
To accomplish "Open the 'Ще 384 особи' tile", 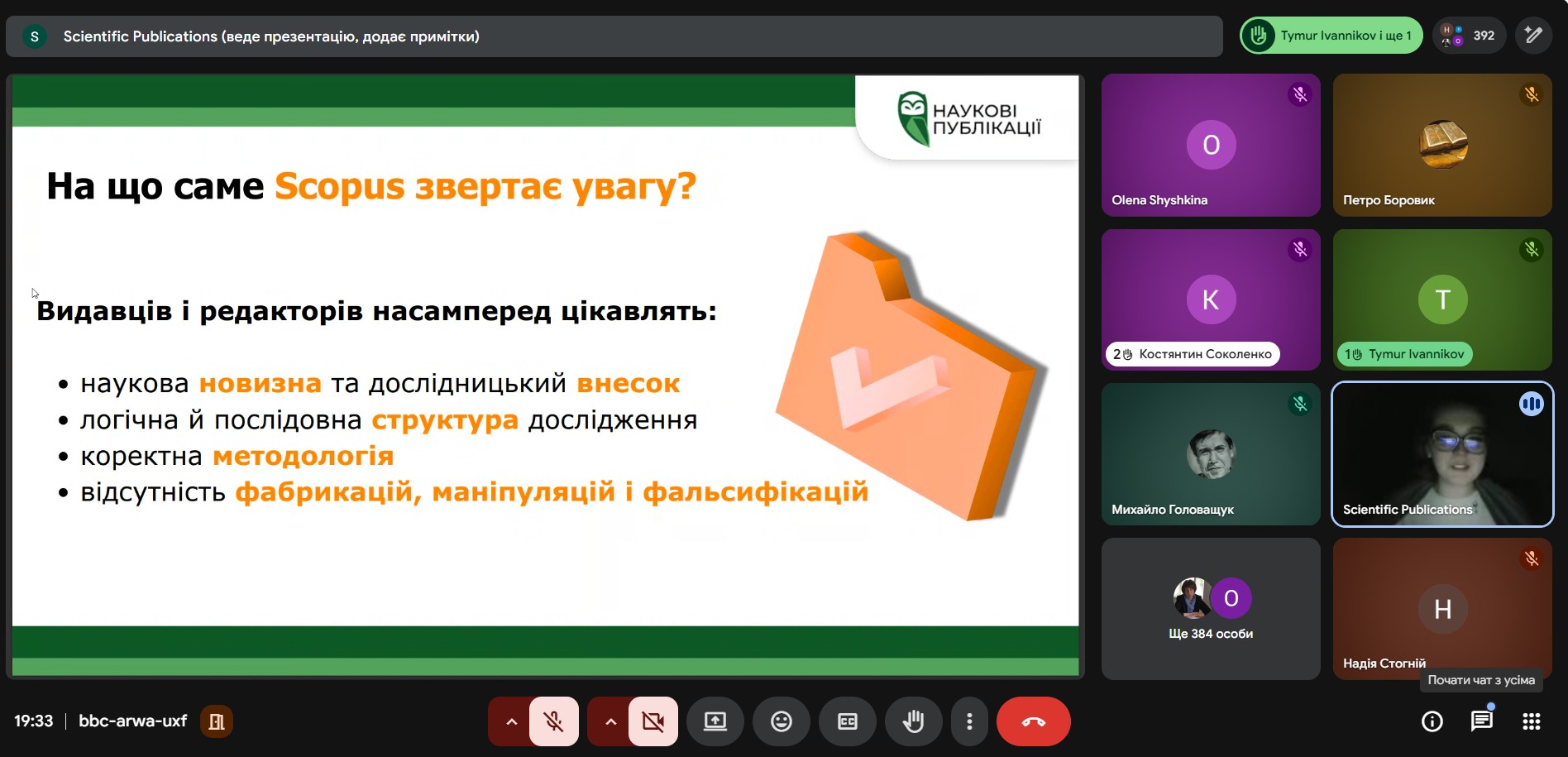I will point(1210,609).
